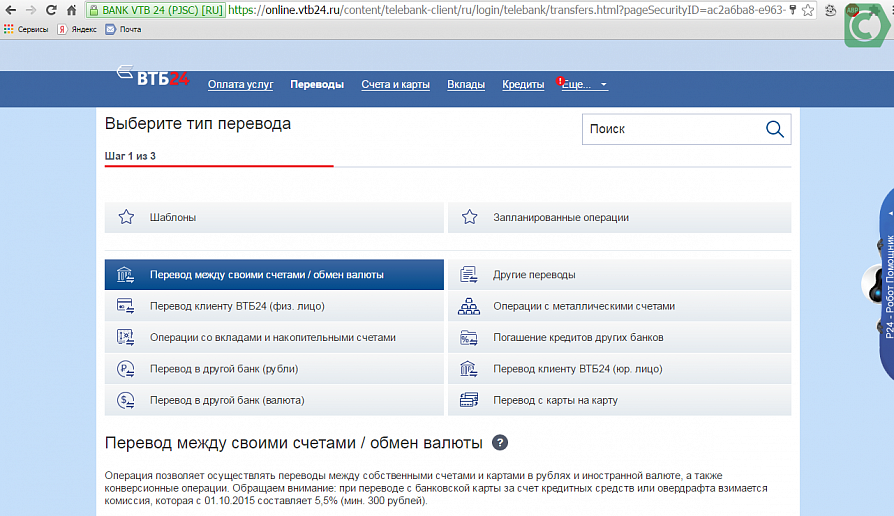Click the star icon beside Запланированные операции
This screenshot has height=516, width=894.
pos(469,217)
